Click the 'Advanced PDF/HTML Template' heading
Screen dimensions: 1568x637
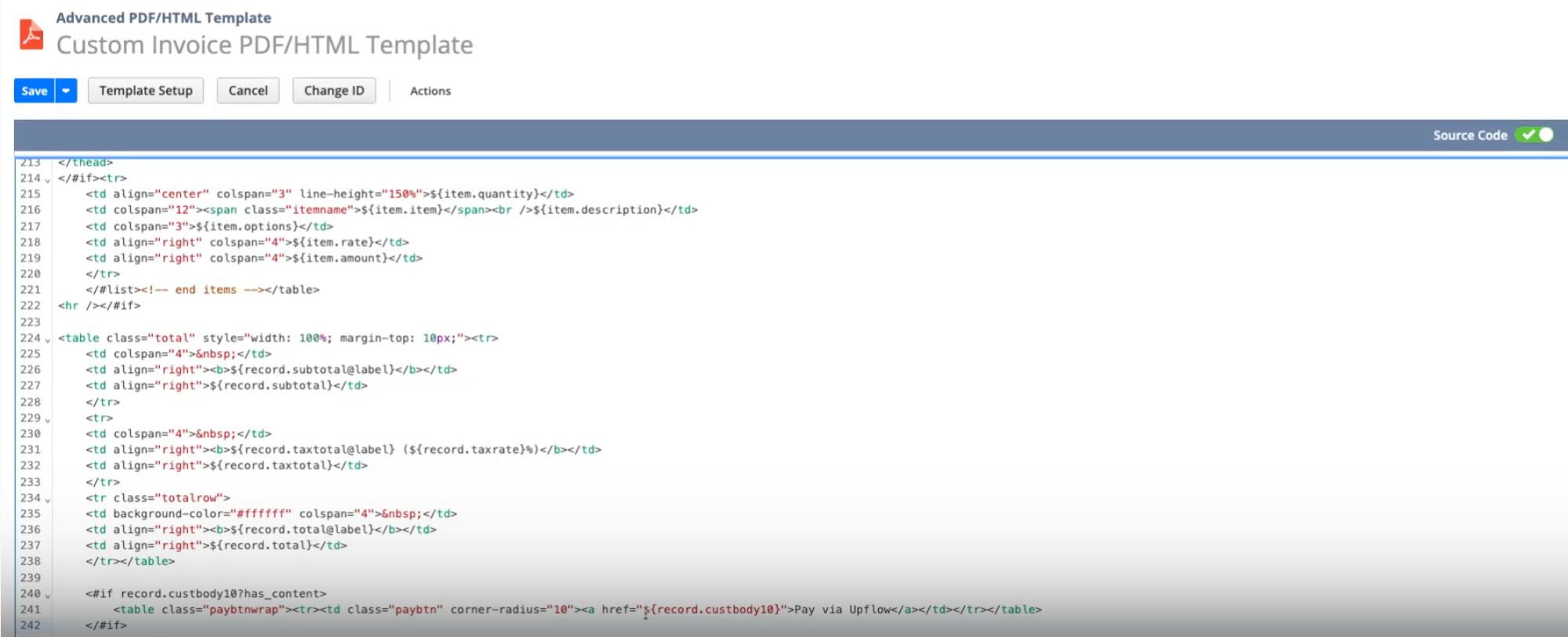(164, 17)
